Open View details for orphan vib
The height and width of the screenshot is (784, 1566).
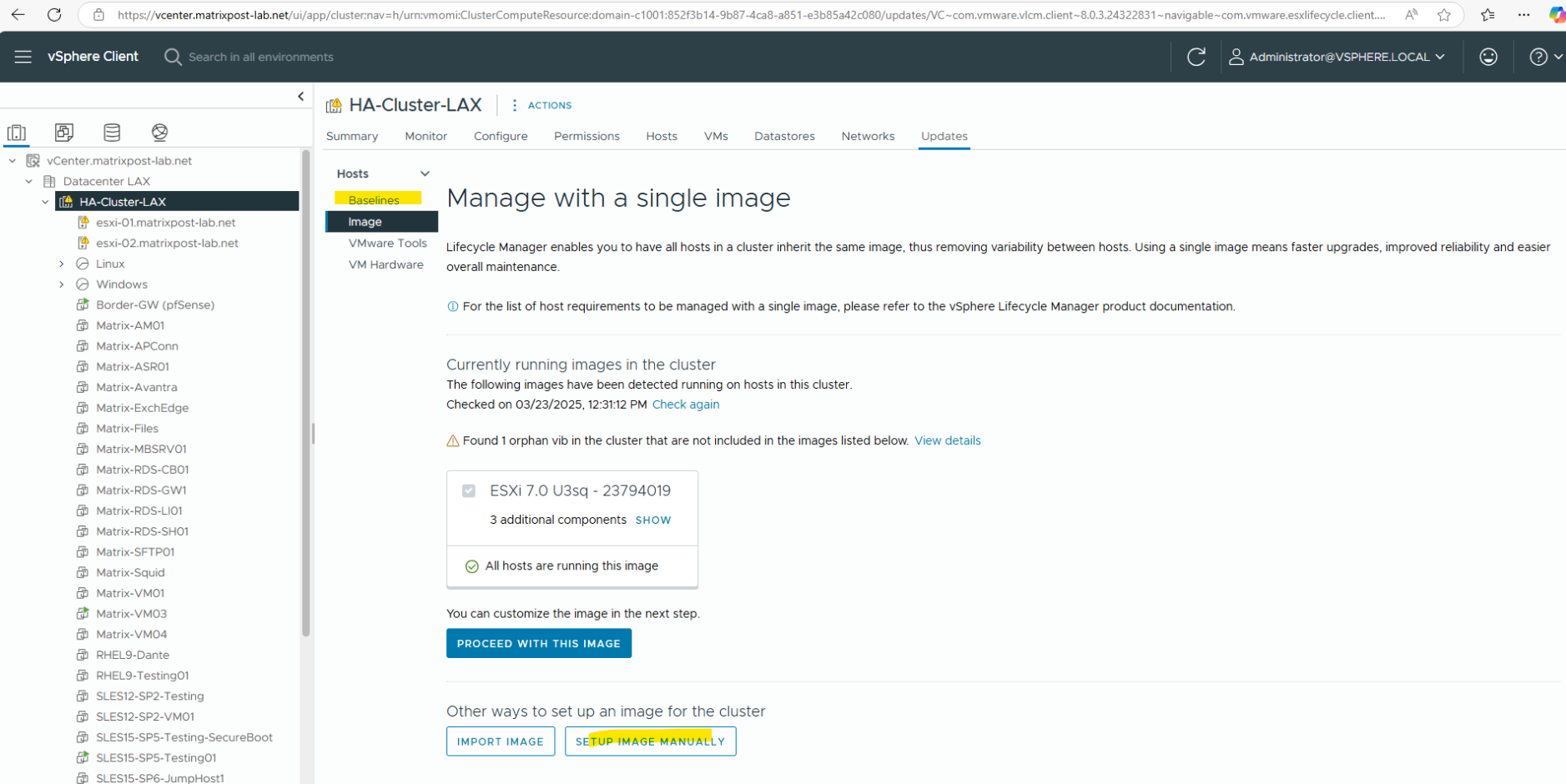pyautogui.click(x=948, y=440)
